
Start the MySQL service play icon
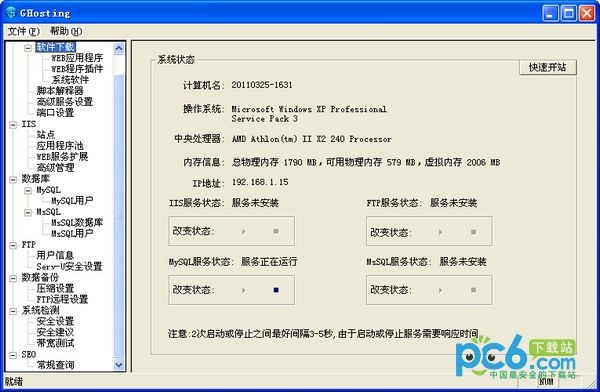tap(244, 291)
